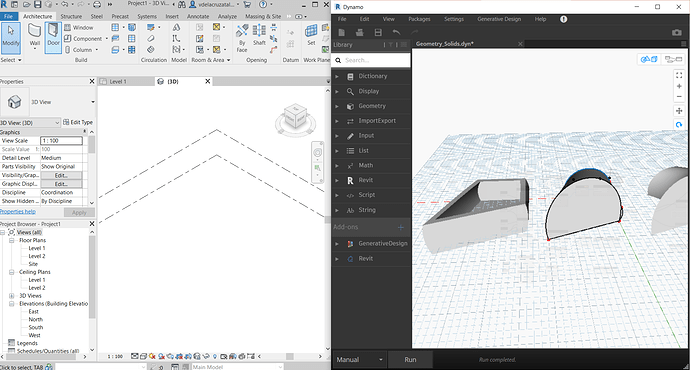Open the Manual run mode dropdown
Viewport: 690px width, 370px height.
(360, 360)
